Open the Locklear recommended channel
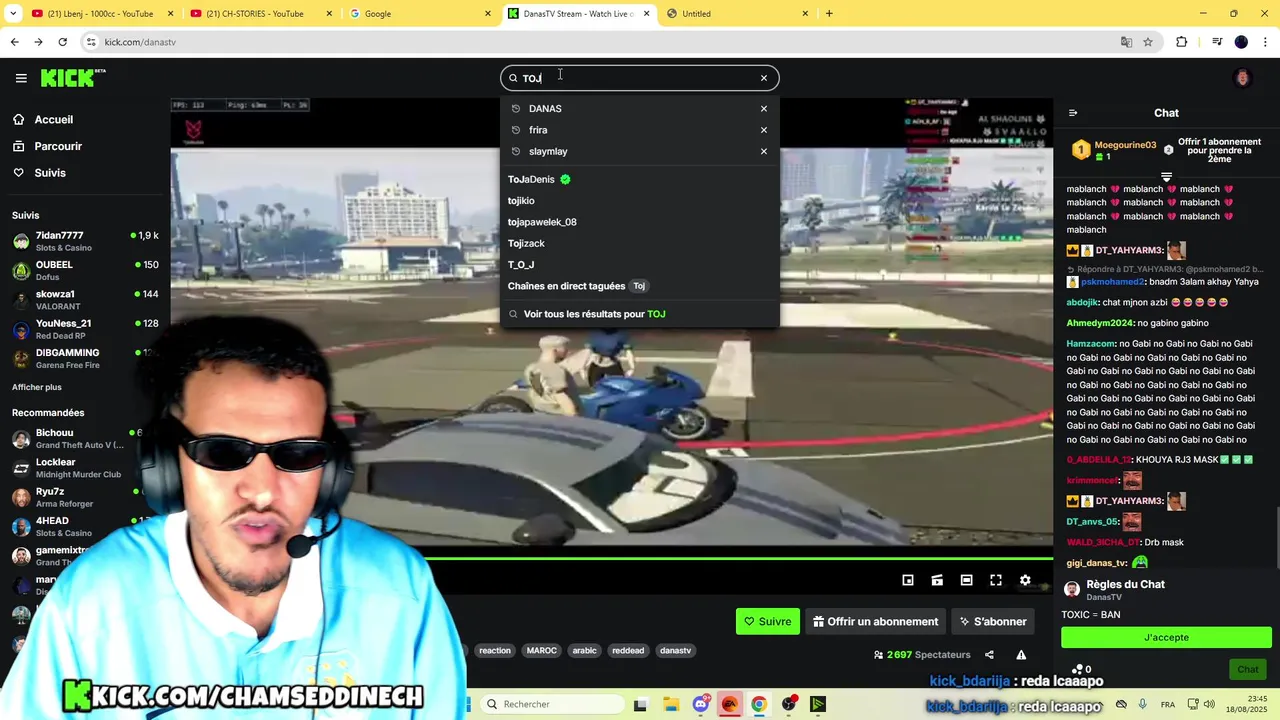This screenshot has width=1280, height=720. coord(78,468)
